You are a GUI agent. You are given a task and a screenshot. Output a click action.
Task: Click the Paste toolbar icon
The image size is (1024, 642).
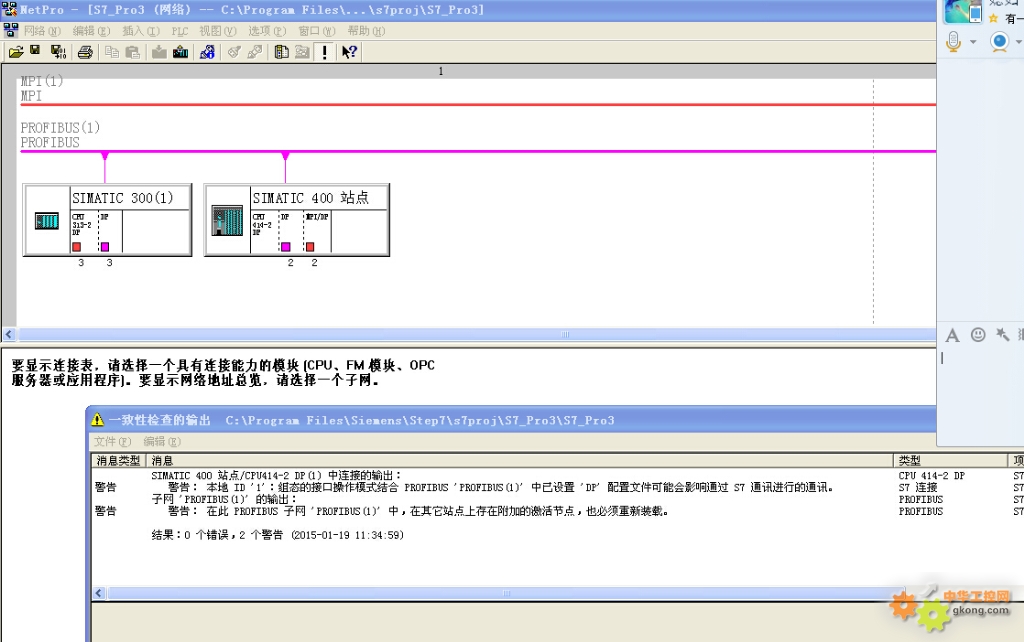pos(133,52)
